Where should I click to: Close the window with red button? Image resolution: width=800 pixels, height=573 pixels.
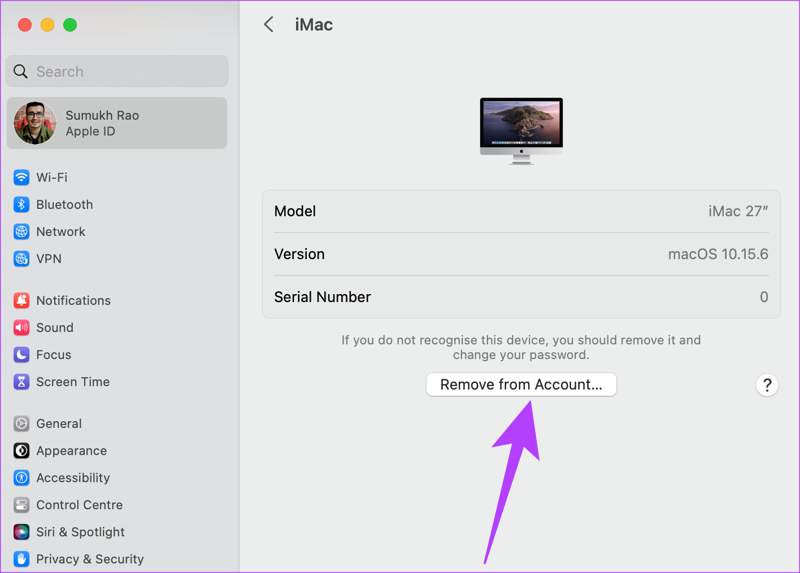click(x=25, y=24)
